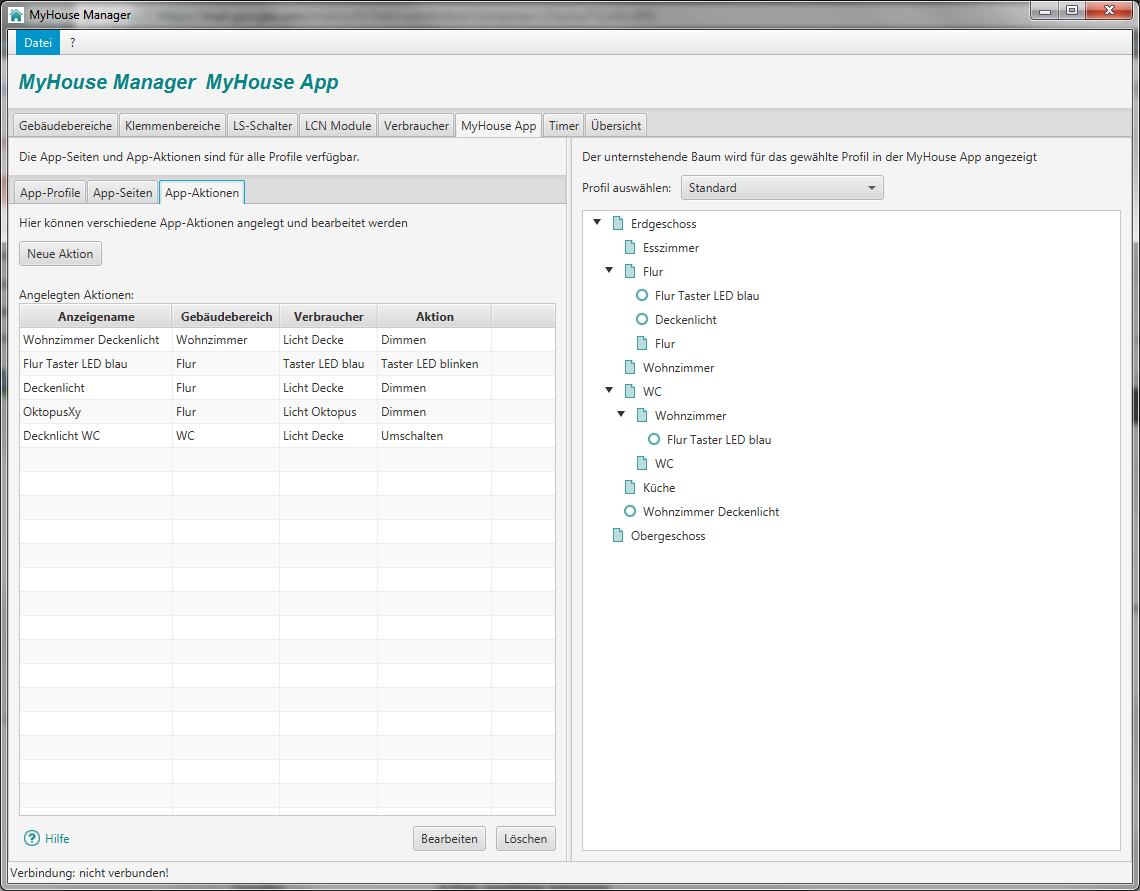1140x891 pixels.
Task: Select the OktopusXy row in actions table
Action: [x=95, y=412]
